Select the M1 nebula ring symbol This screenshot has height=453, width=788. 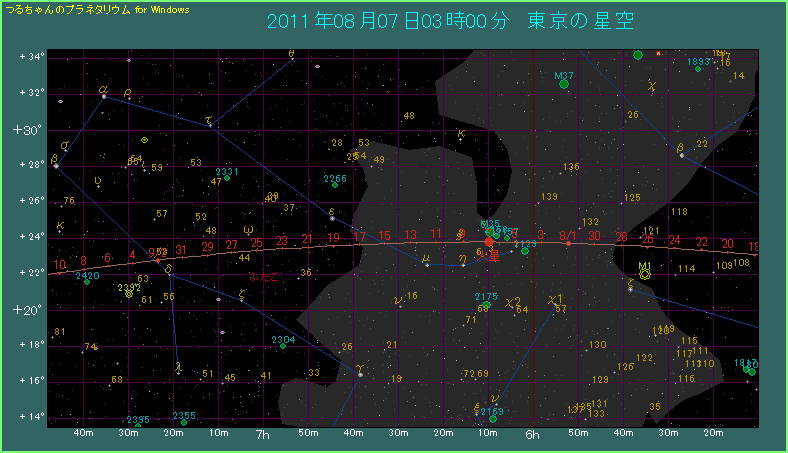tap(645, 272)
